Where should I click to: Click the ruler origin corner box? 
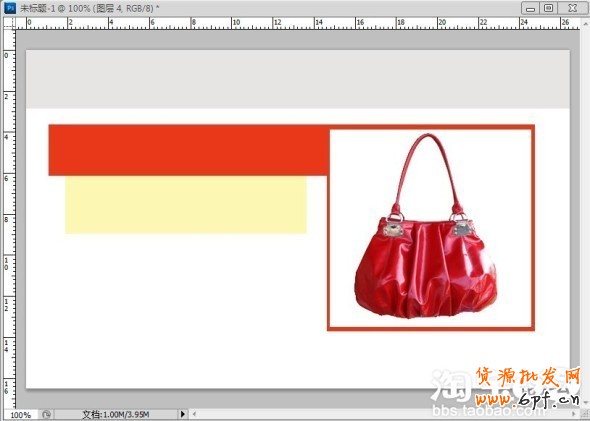[9, 23]
